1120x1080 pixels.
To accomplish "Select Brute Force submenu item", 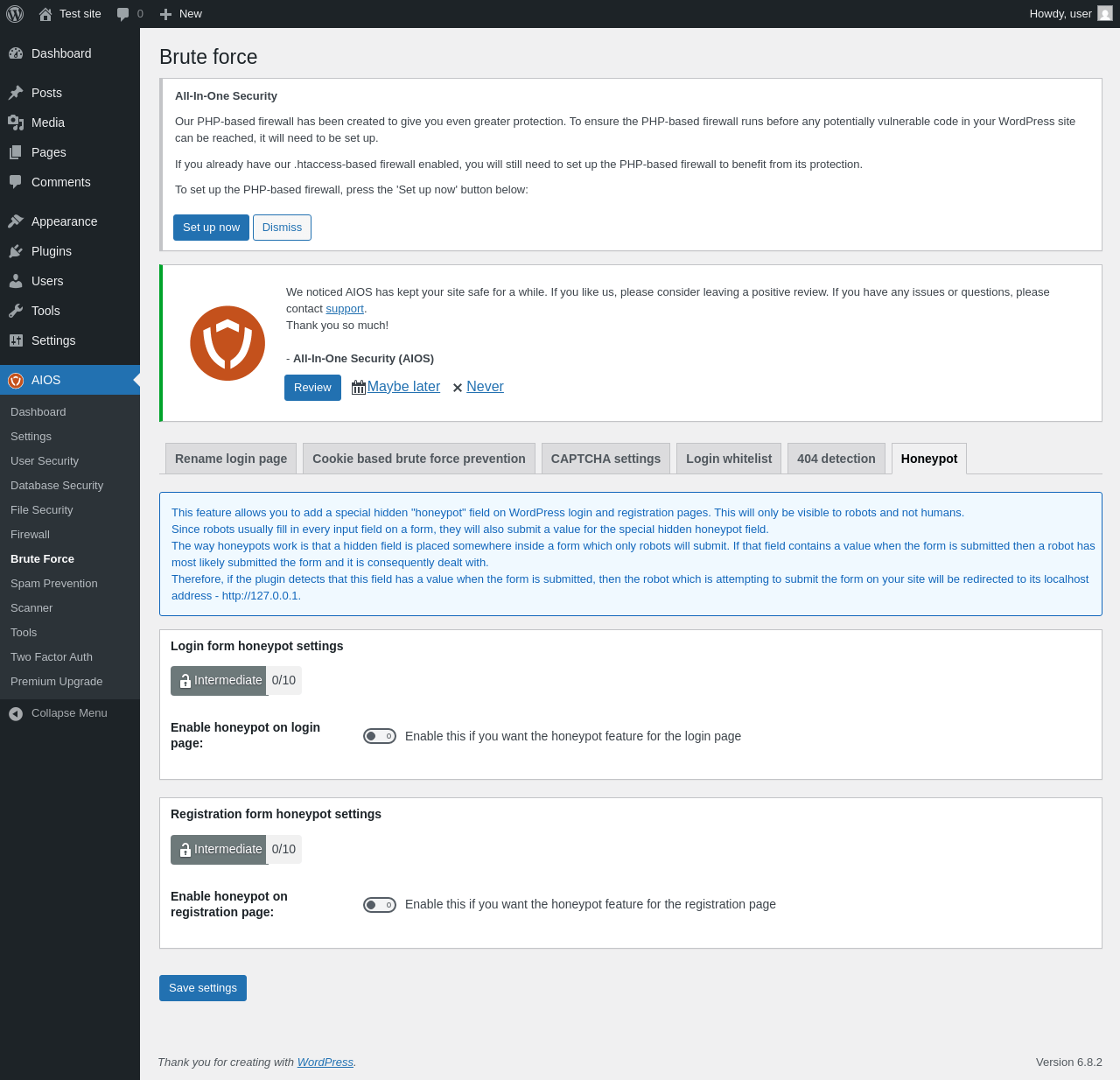I will pyautogui.click(x=70, y=559).
